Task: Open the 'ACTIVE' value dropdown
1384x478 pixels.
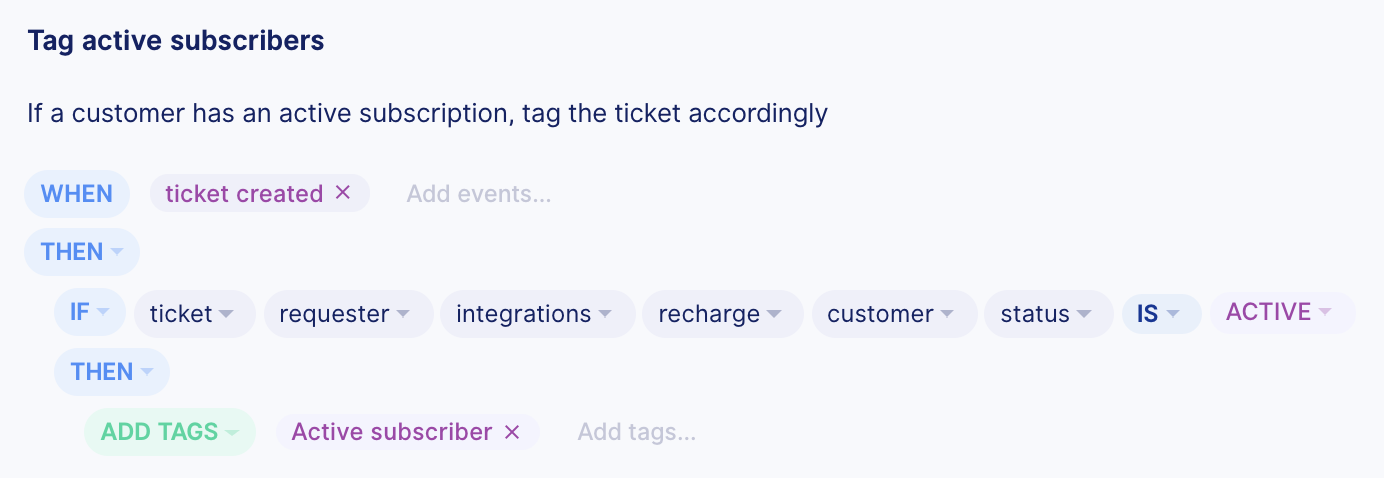Action: [x=1283, y=313]
